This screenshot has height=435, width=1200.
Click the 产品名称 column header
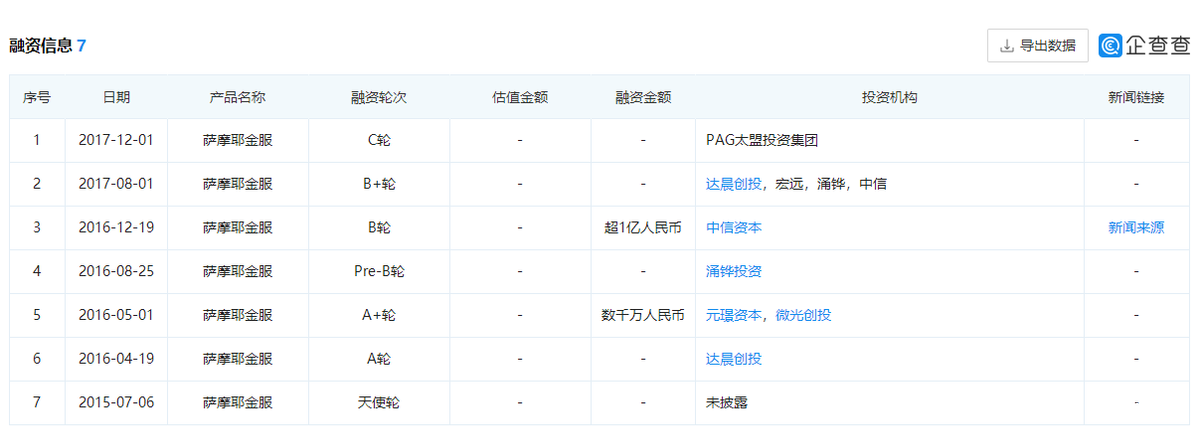click(237, 98)
